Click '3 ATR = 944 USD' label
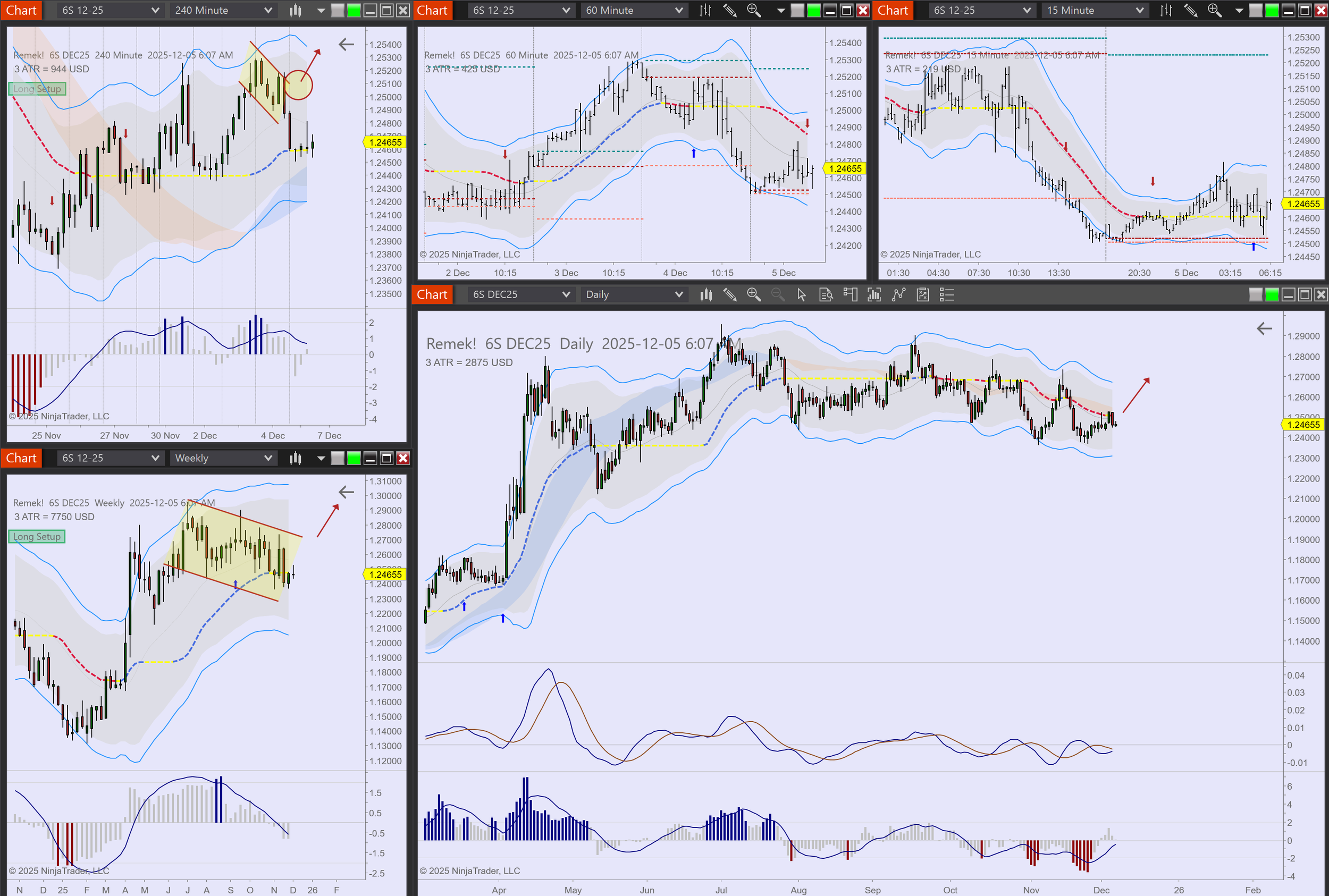Viewport: 1329px width, 896px height. [x=52, y=69]
